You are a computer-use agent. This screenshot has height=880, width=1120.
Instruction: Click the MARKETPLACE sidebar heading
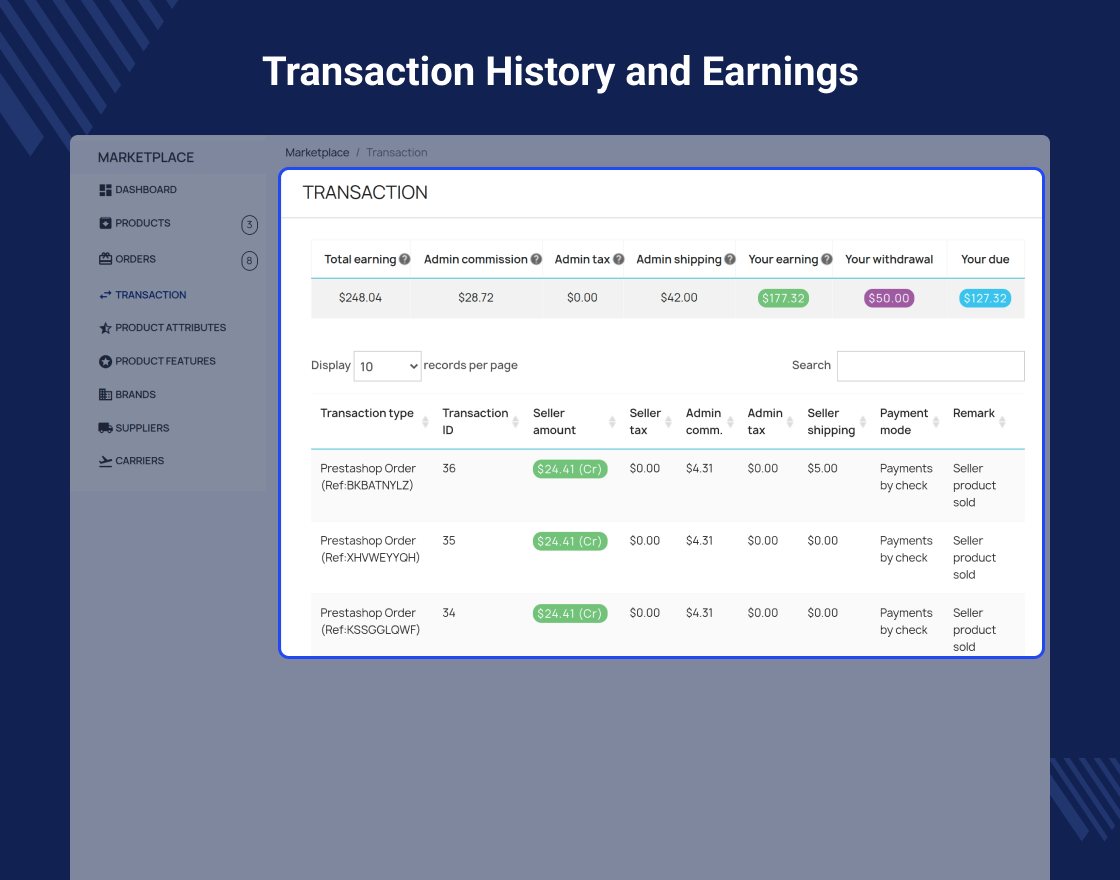point(146,157)
